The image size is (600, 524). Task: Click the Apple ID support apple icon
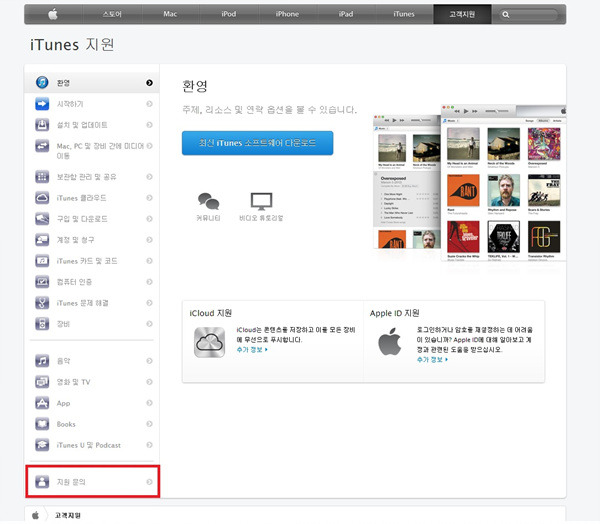click(390, 341)
